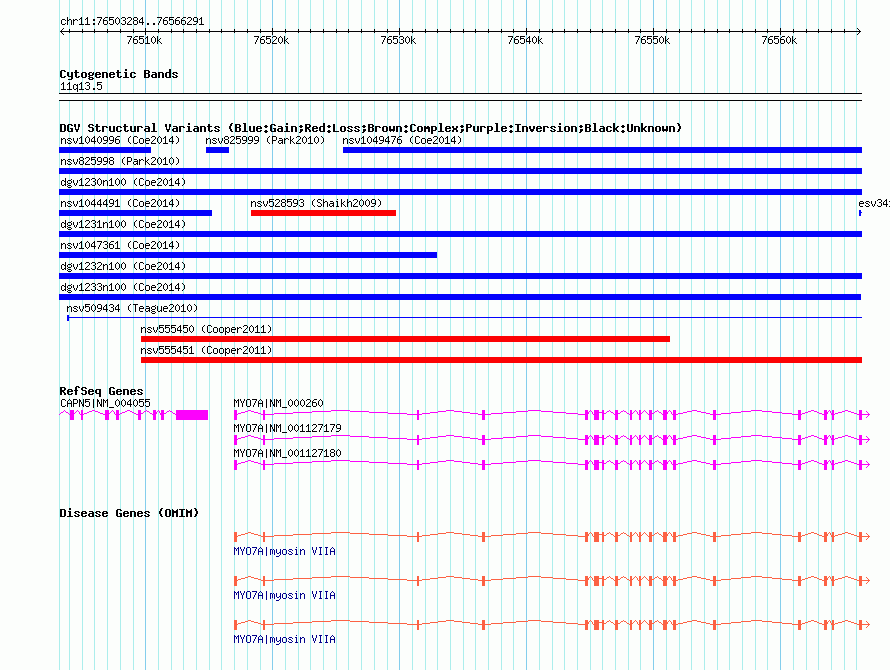Open the nsv1049476 (Coe2014) variant label
Image resolution: width=890 pixels, height=670 pixels.
(402, 140)
